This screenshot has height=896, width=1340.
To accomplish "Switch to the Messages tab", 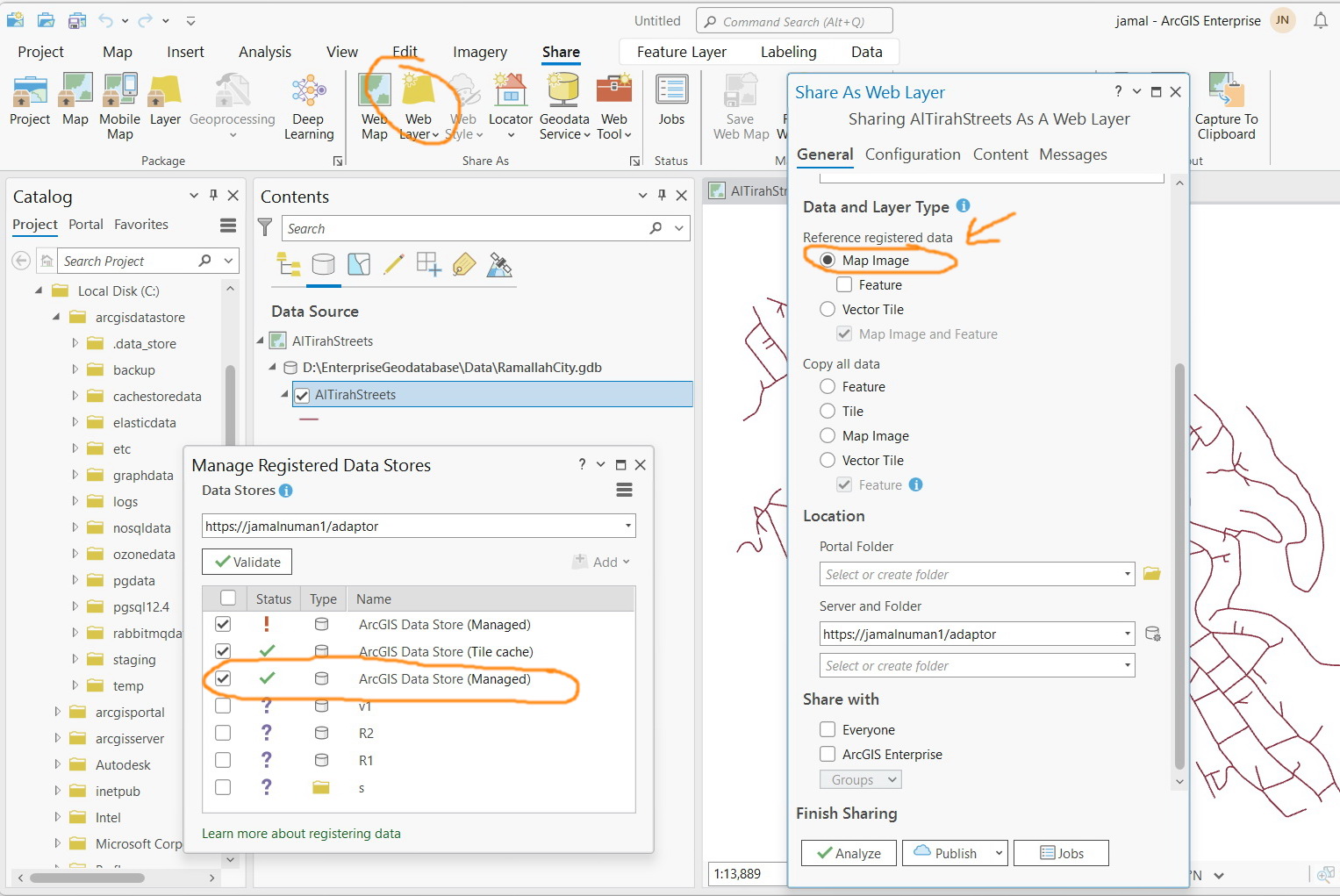I will pos(1073,154).
